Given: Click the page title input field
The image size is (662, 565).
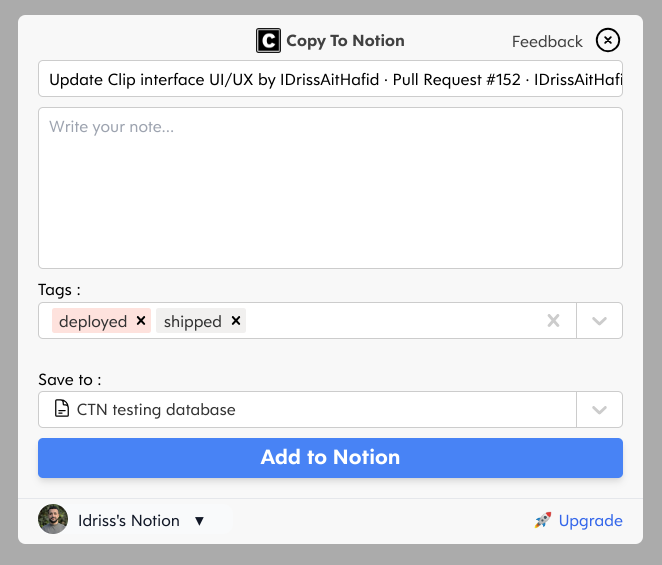Looking at the screenshot, I should [330, 79].
